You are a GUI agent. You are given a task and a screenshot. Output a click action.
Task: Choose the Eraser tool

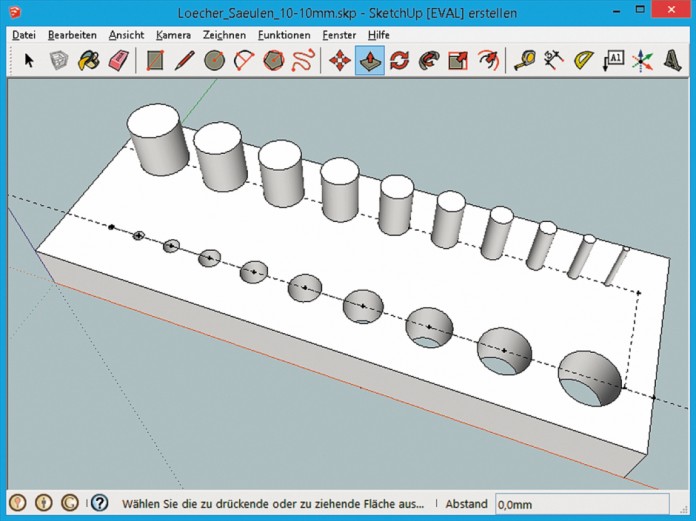coord(119,61)
